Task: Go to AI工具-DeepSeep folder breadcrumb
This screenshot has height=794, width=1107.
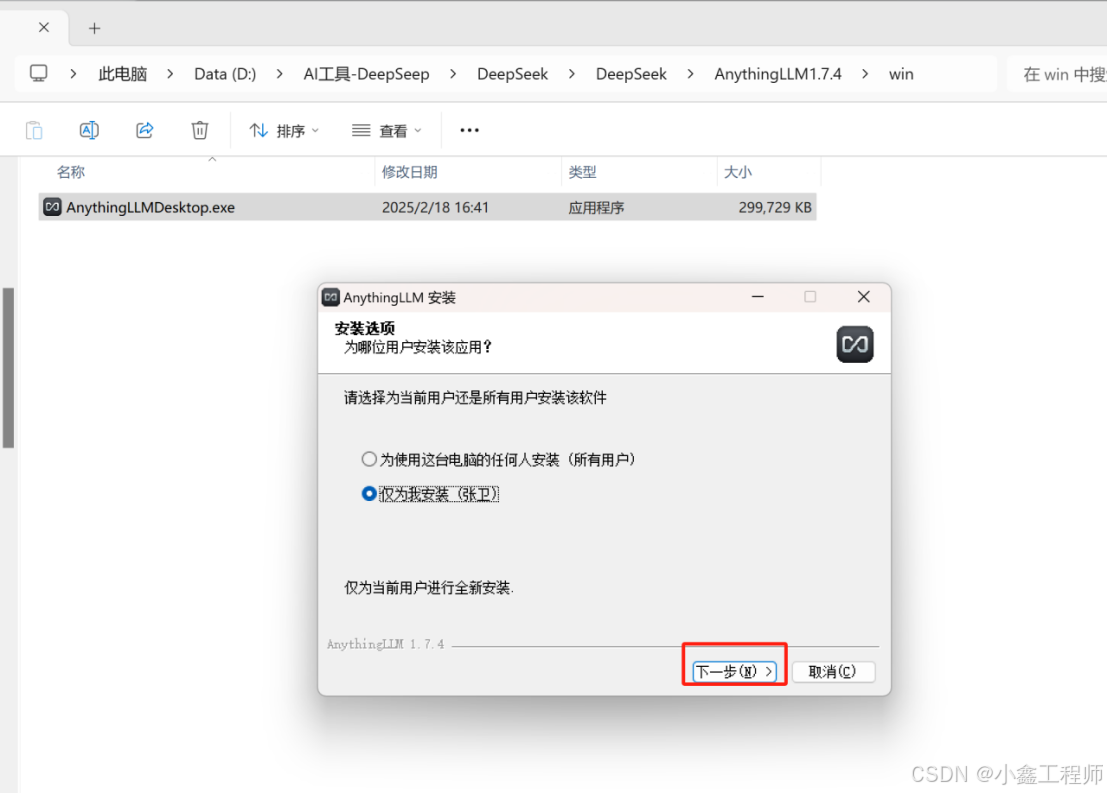Action: [x=366, y=74]
